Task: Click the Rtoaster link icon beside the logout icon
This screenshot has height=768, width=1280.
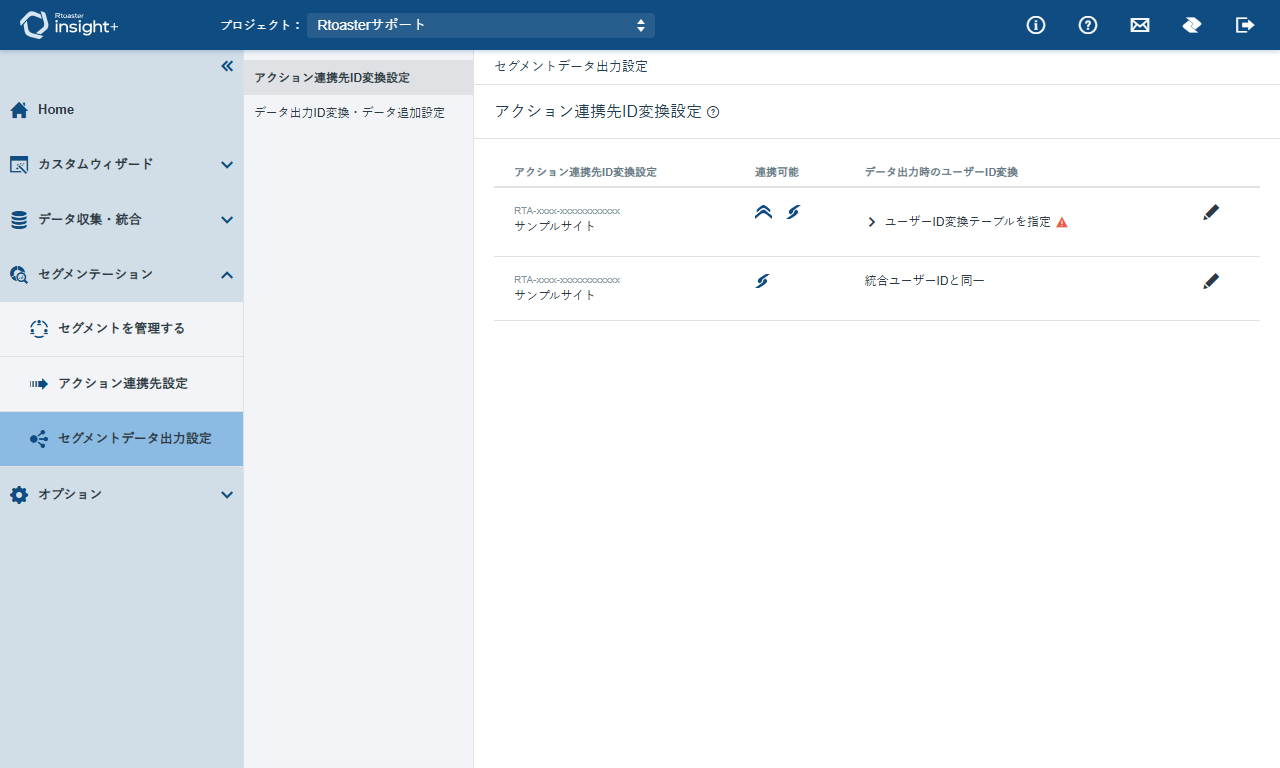Action: [1192, 25]
